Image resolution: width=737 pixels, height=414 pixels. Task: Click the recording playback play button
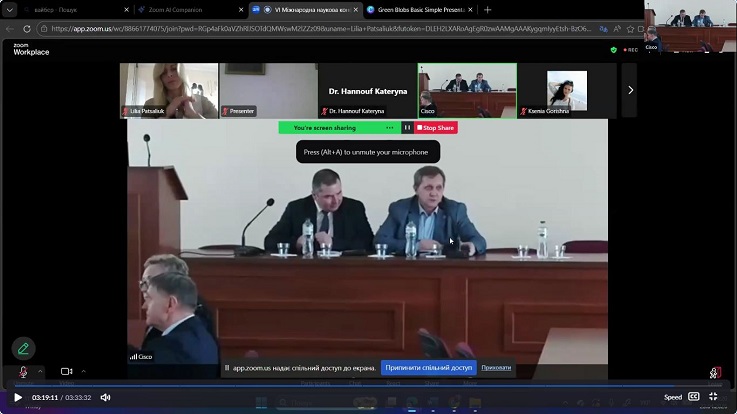17,397
